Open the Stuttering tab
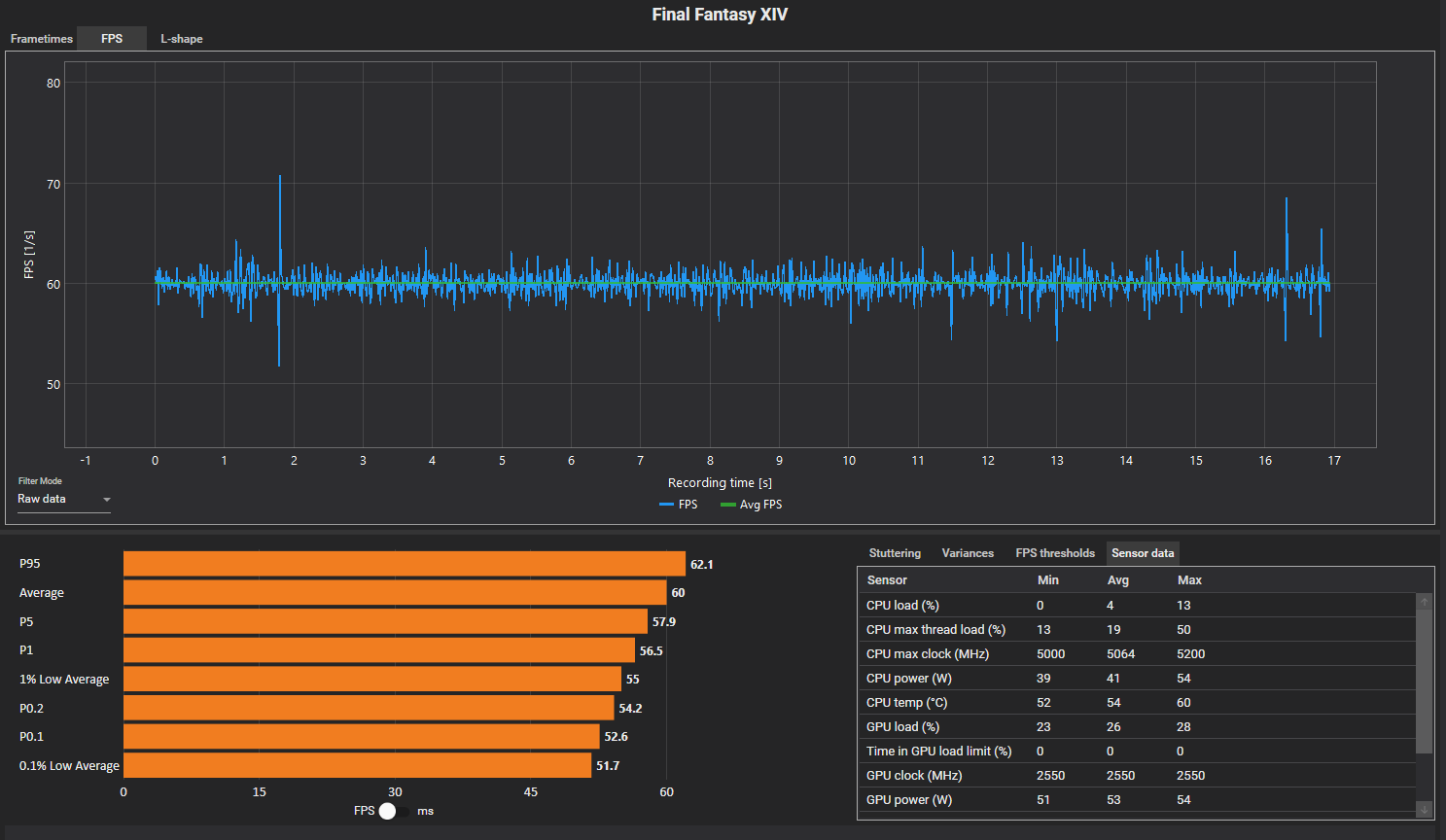This screenshot has width=1446, height=840. coord(895,553)
